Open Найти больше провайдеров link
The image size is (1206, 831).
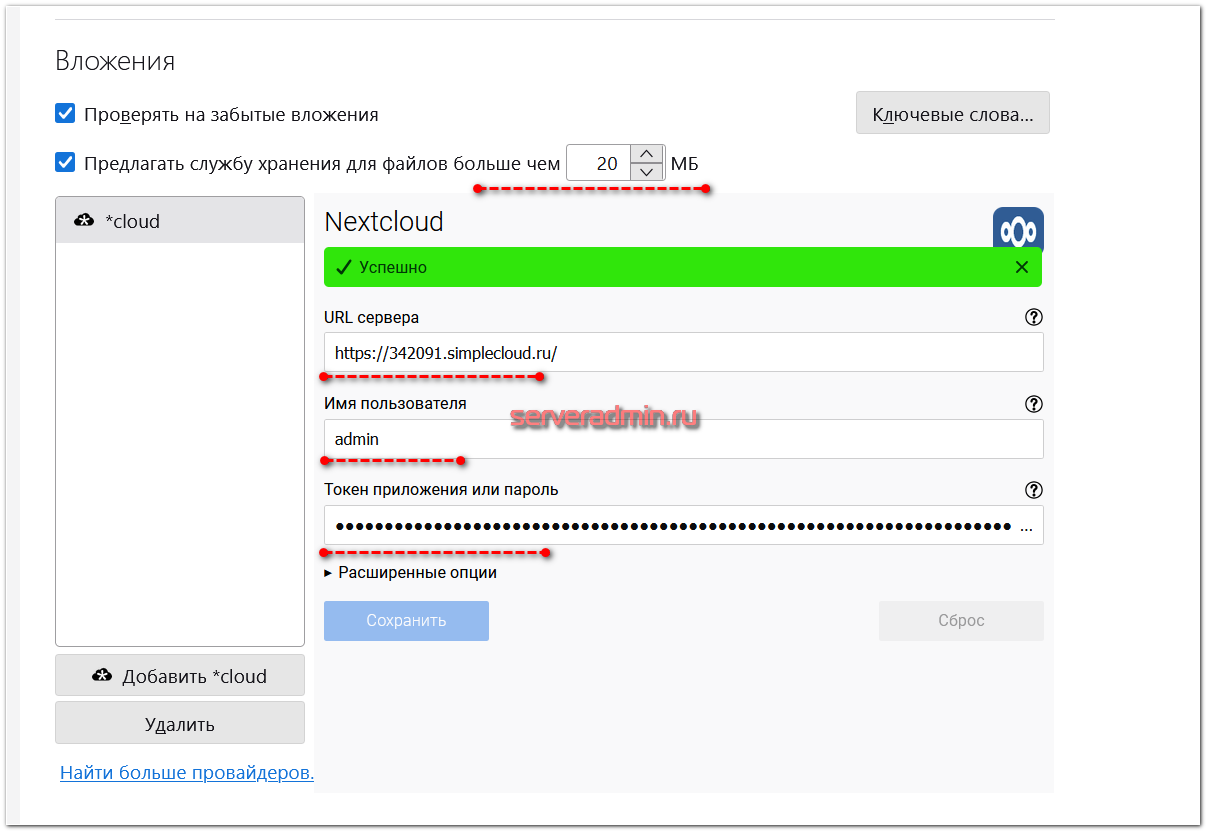(187, 773)
